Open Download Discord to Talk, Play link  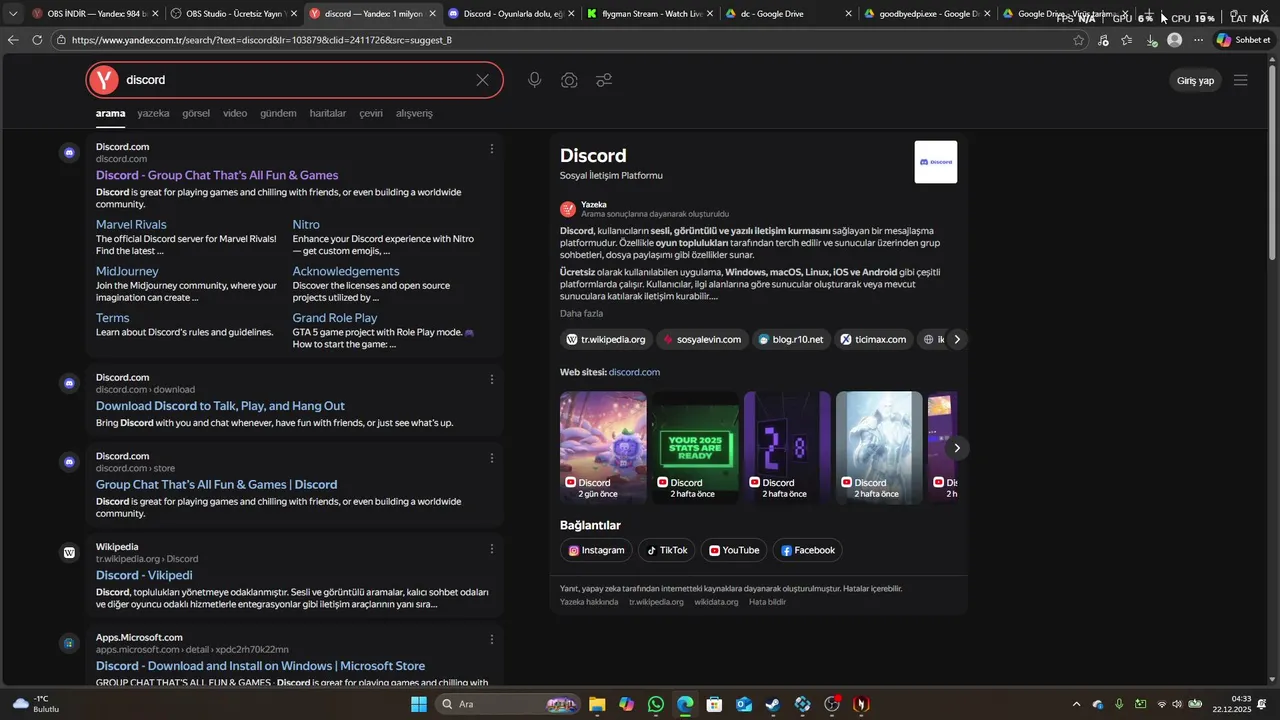pos(220,406)
